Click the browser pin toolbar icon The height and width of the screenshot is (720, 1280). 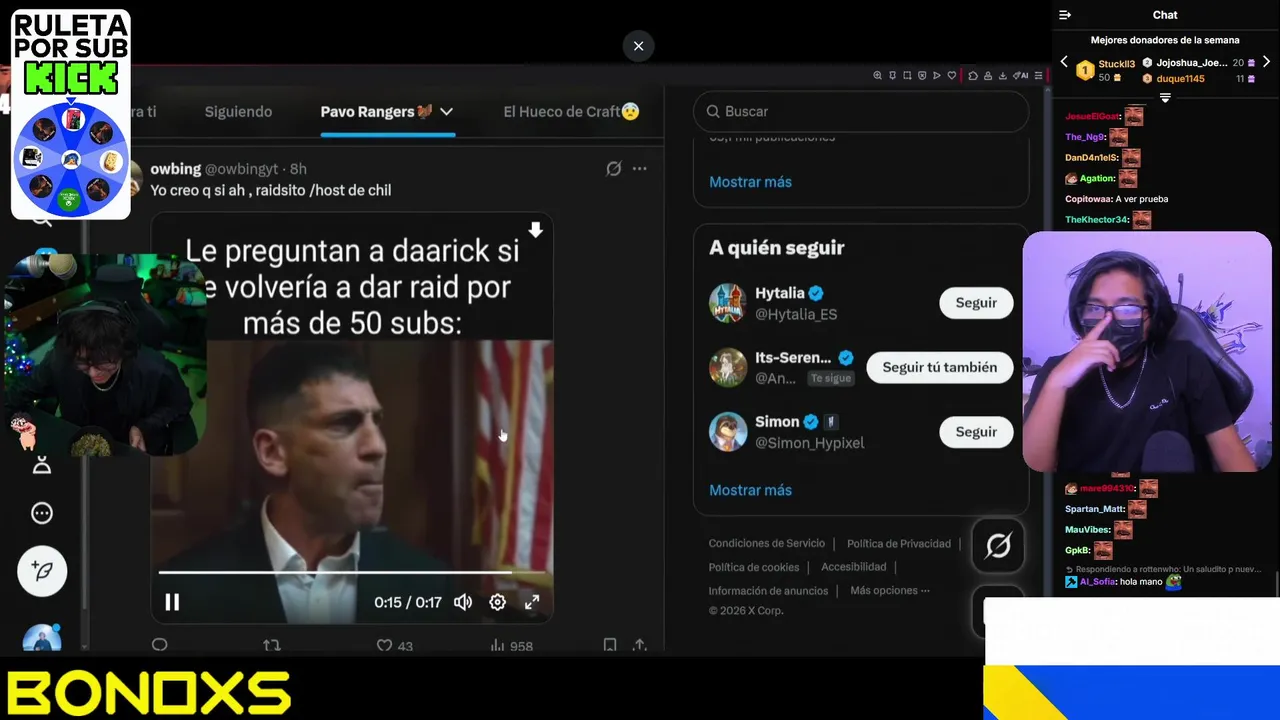pos(892,75)
